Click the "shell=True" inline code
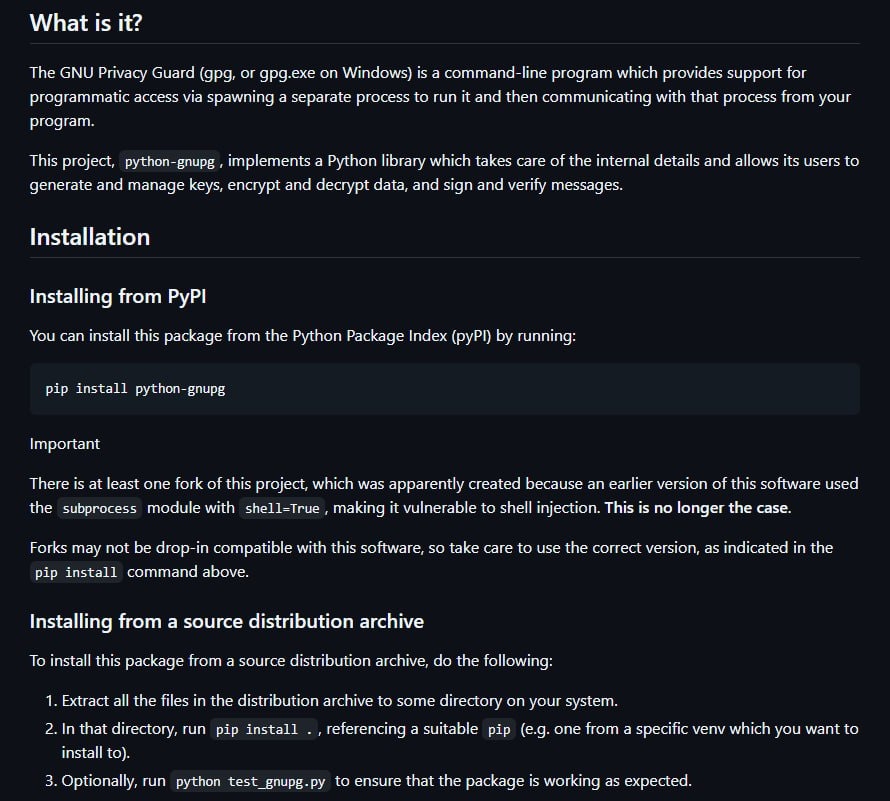 [282, 508]
